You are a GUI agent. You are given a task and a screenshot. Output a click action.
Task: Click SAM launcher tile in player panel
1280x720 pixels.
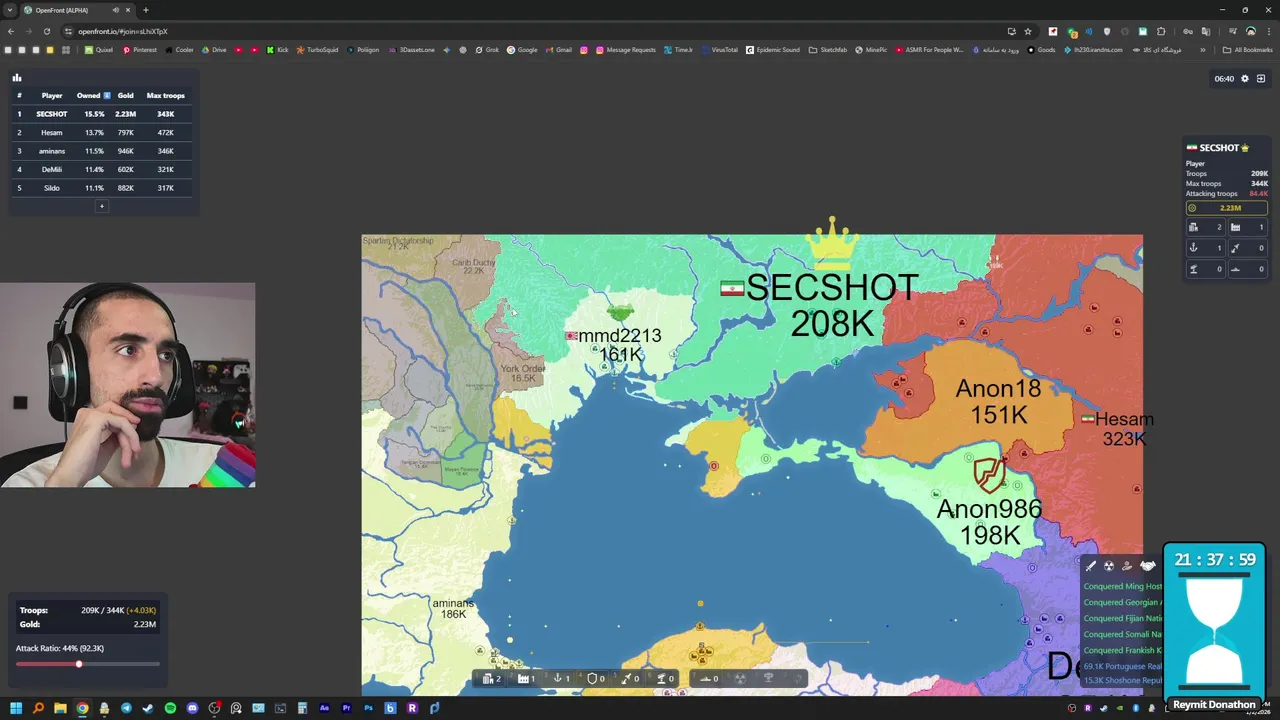tap(1205, 269)
